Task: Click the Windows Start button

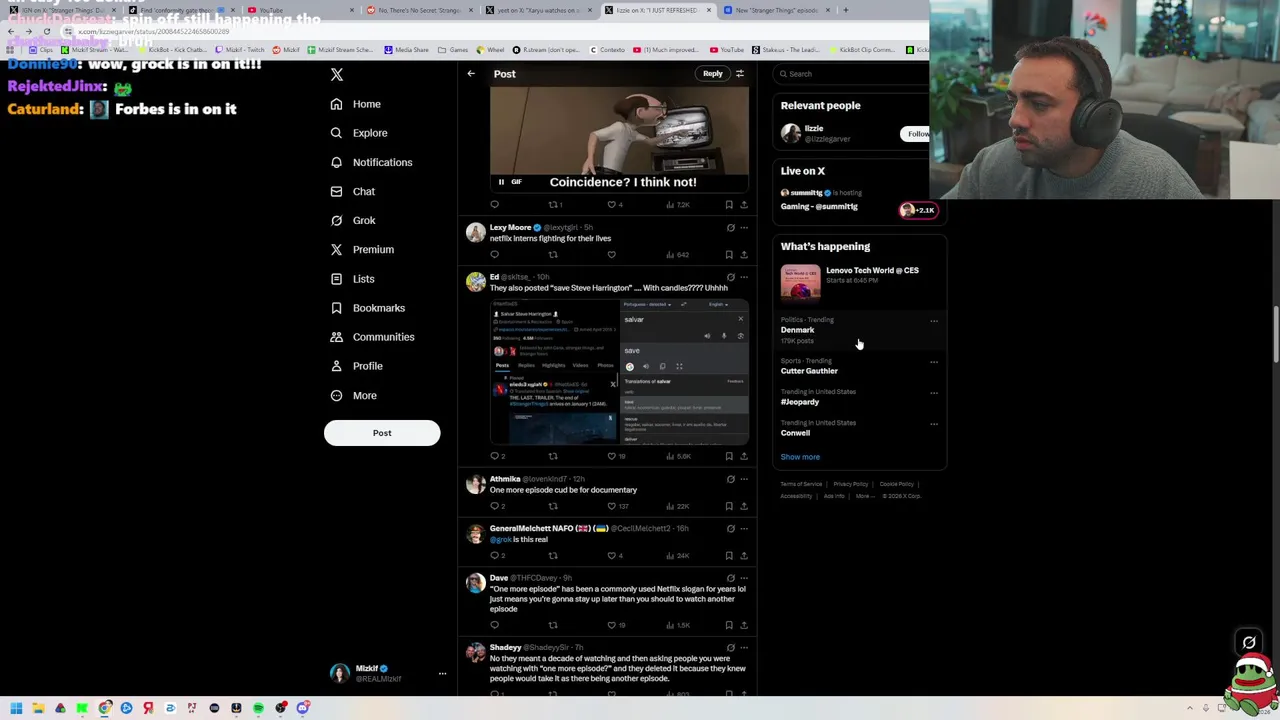Action: click(16, 708)
